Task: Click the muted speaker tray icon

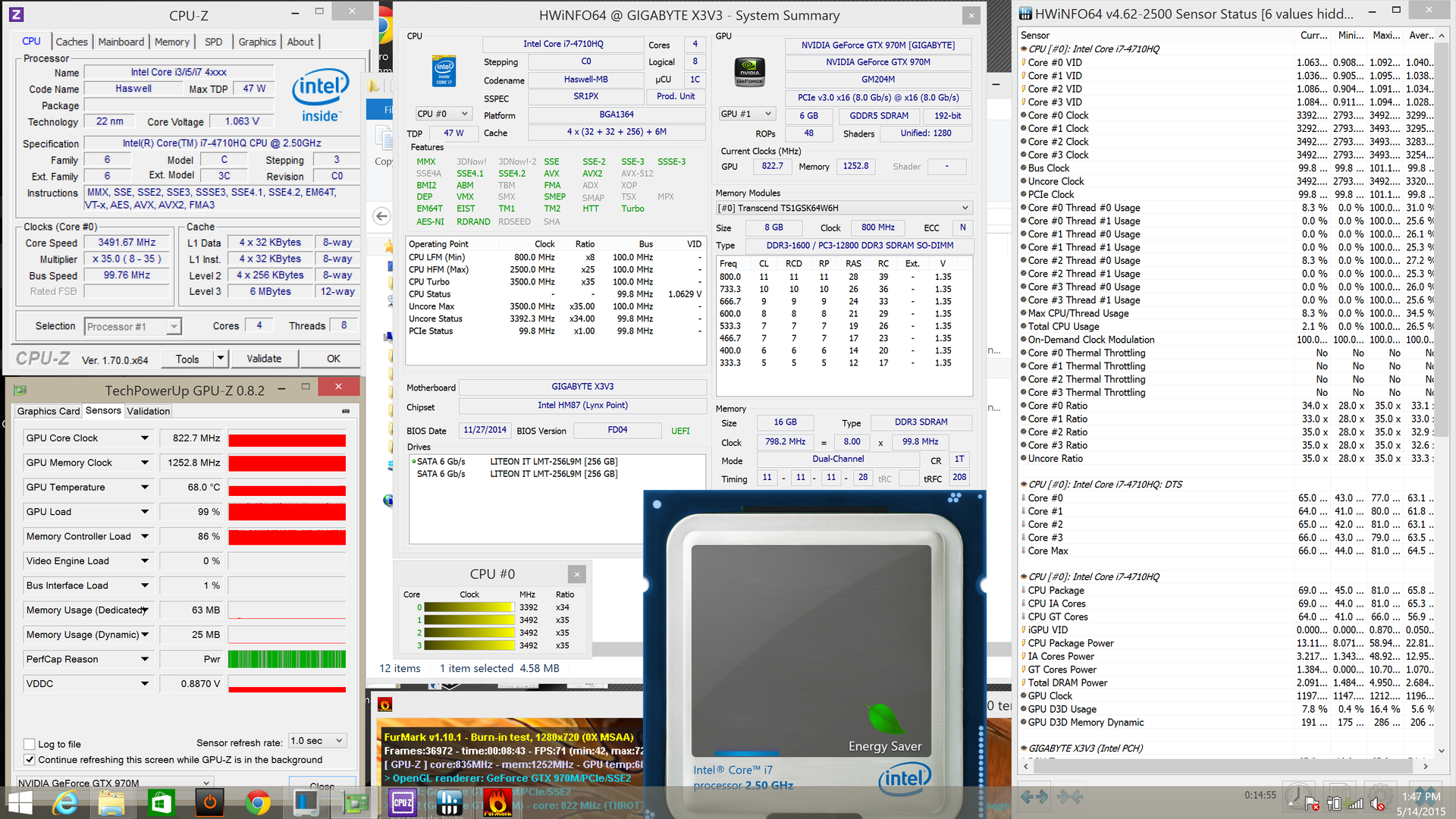Action: pyautogui.click(x=1378, y=803)
